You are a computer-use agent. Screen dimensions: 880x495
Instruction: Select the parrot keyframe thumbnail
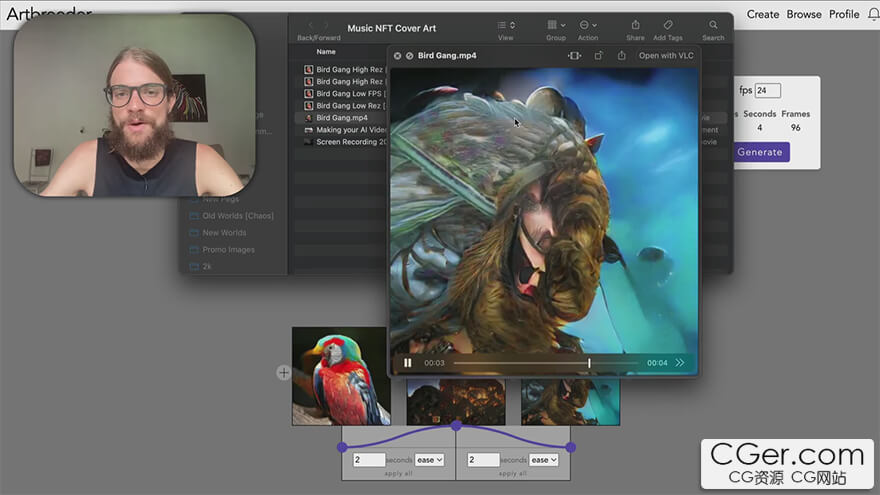341,376
